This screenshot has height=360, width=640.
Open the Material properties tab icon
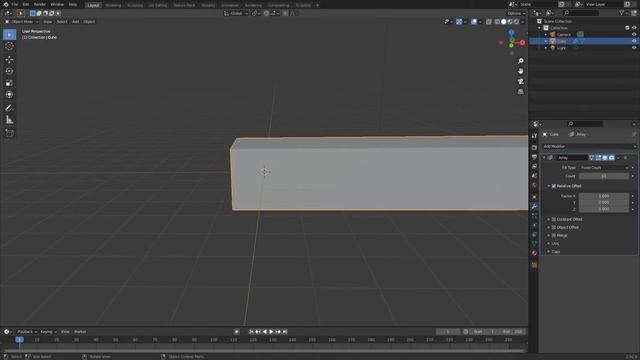(534, 253)
